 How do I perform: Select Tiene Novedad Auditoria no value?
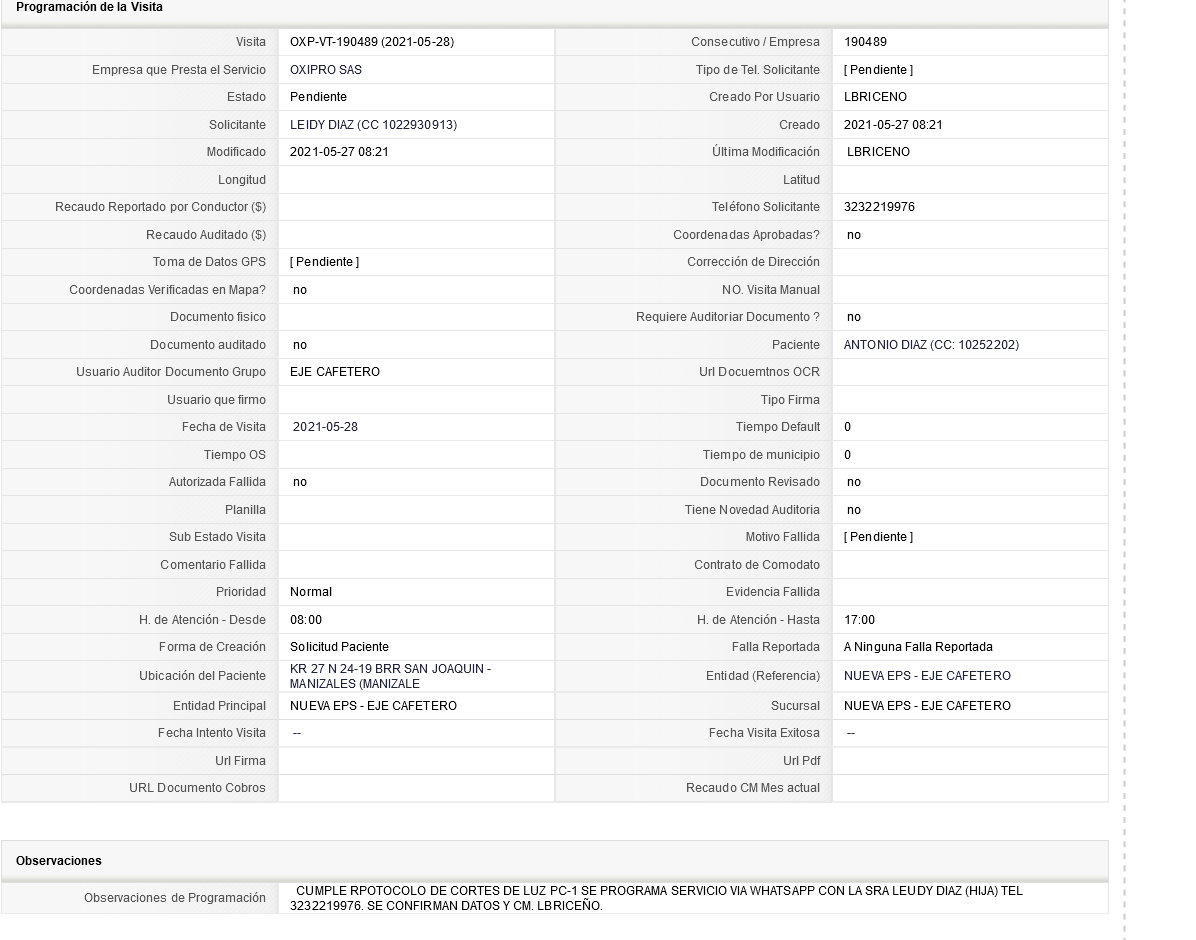[854, 510]
